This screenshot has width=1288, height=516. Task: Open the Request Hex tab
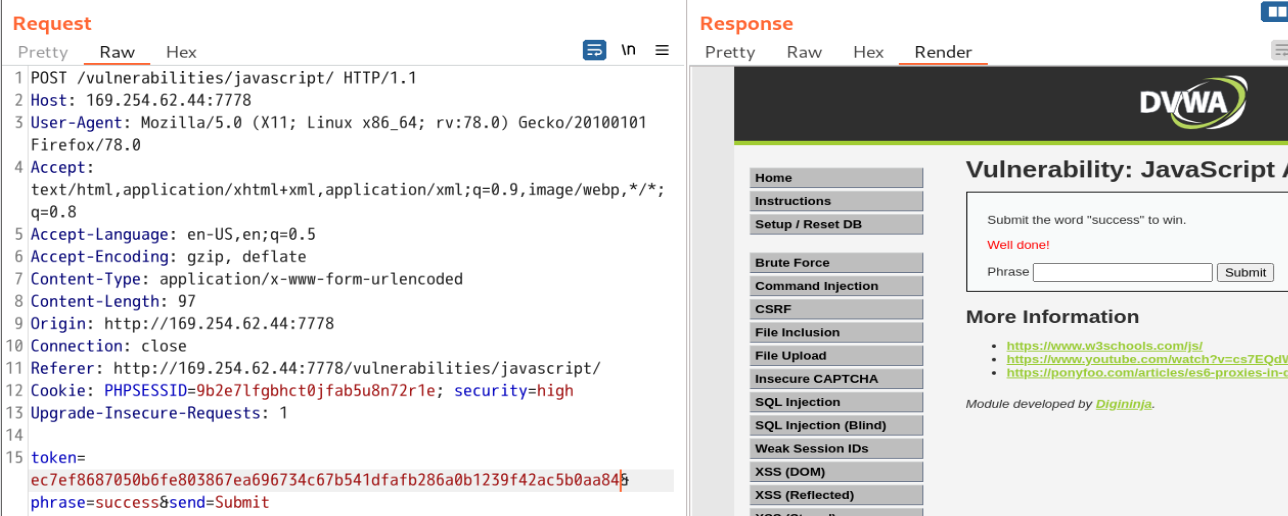(181, 52)
